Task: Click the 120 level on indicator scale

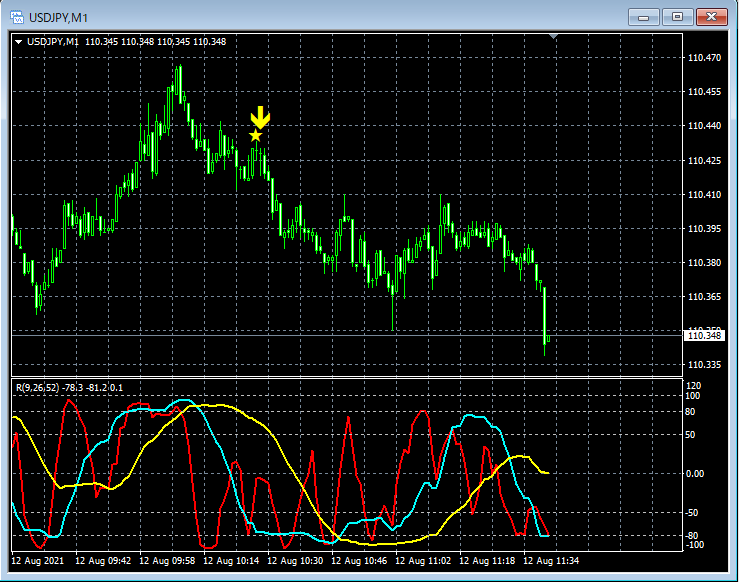Action: click(694, 386)
